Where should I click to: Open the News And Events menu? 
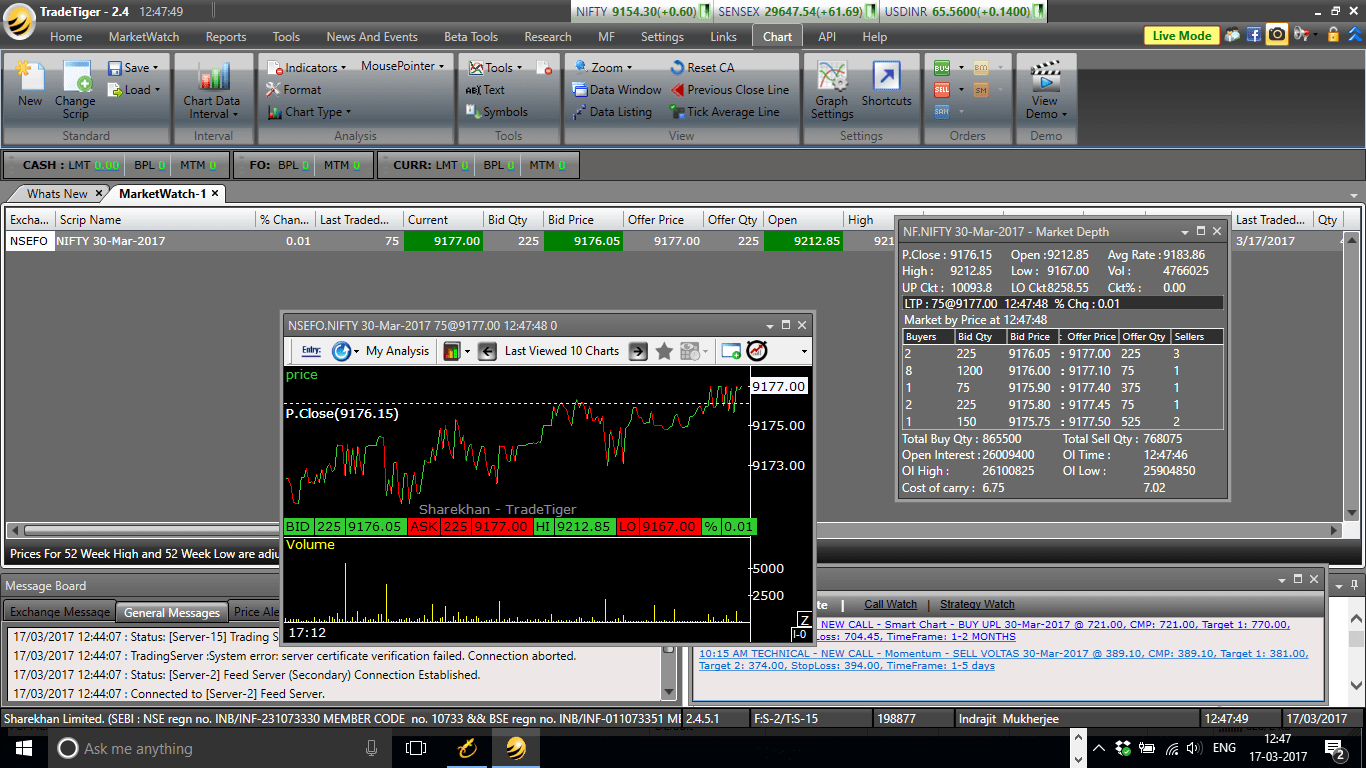pyautogui.click(x=372, y=36)
